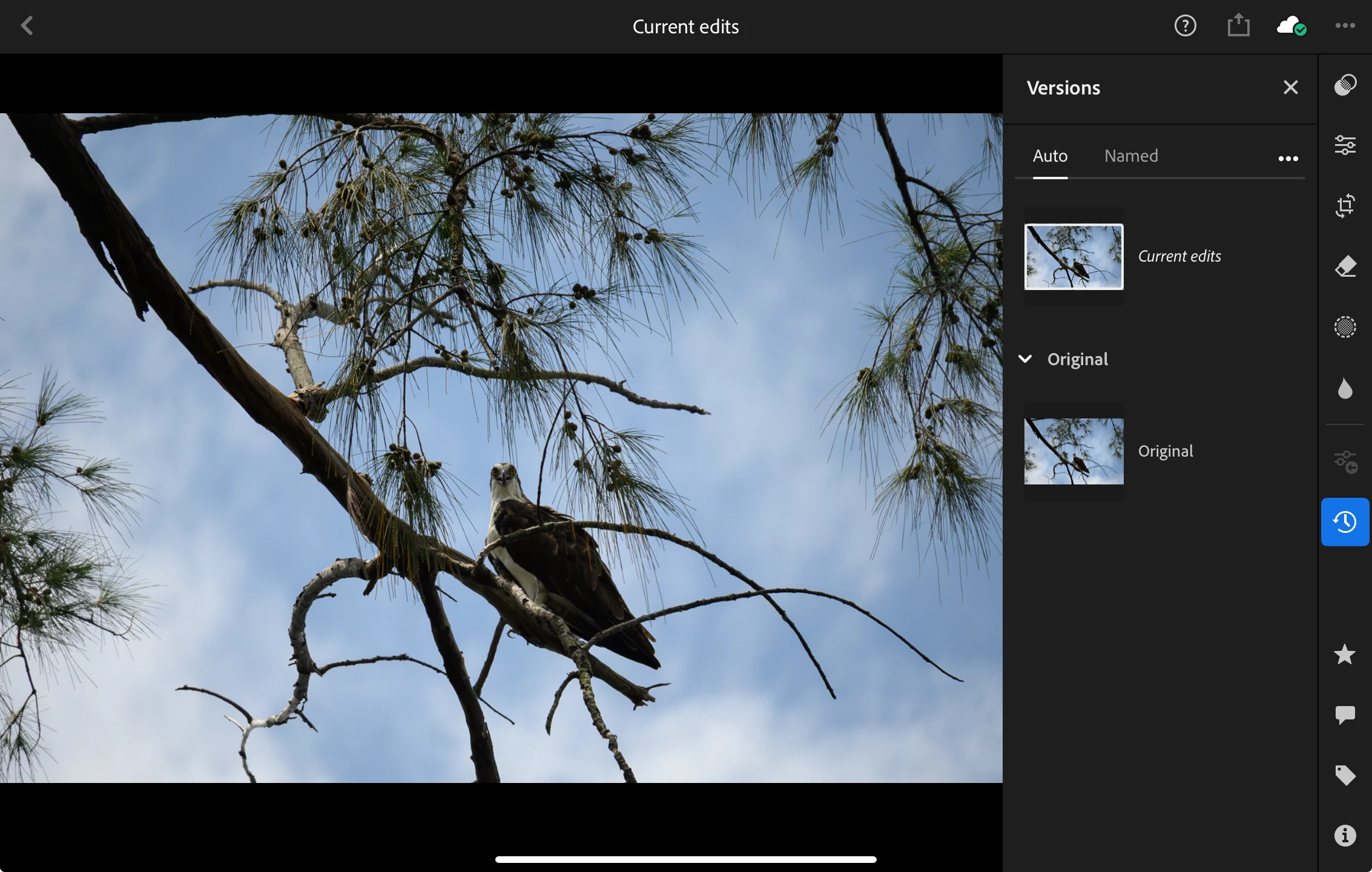The width and height of the screenshot is (1372, 872).
Task: Select the Original version thumbnail
Action: [1074, 451]
